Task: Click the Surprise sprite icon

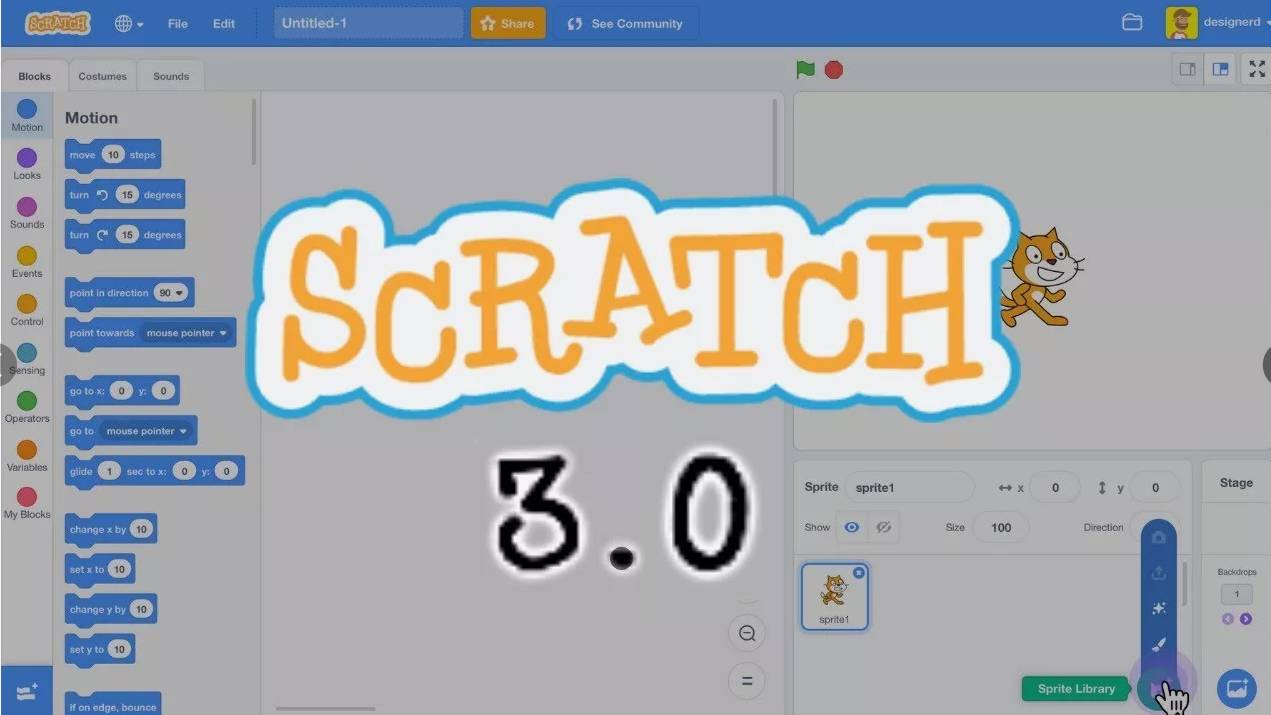Action: point(1159,609)
